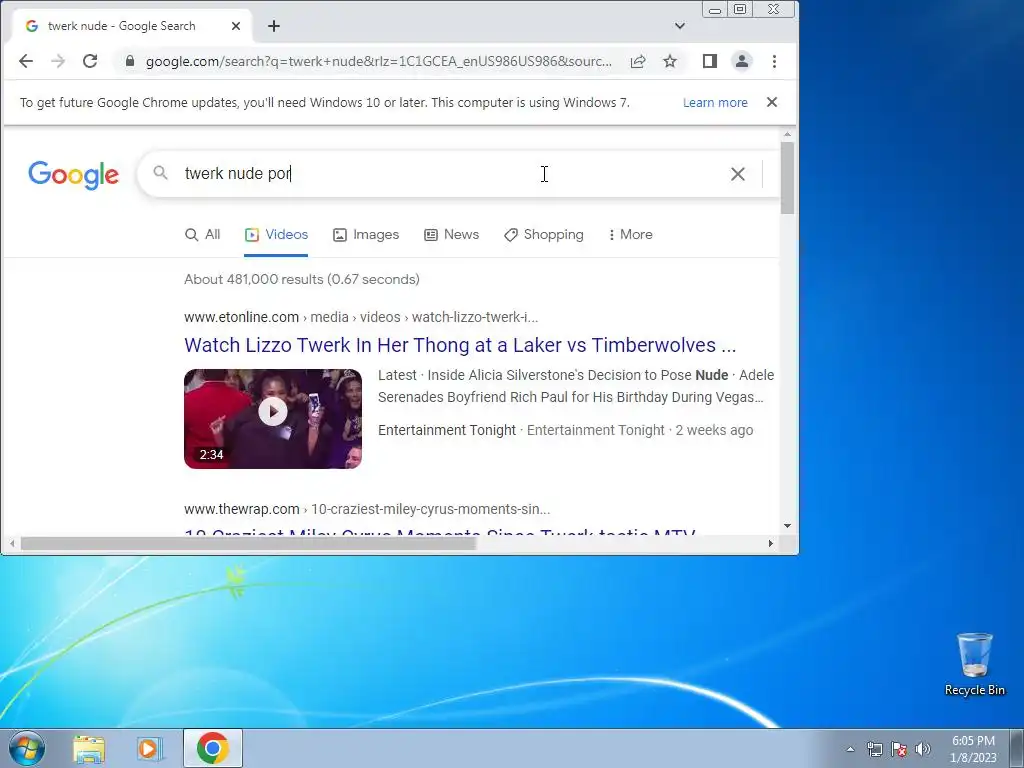
Task: Switch to the Images tab
Action: point(366,234)
